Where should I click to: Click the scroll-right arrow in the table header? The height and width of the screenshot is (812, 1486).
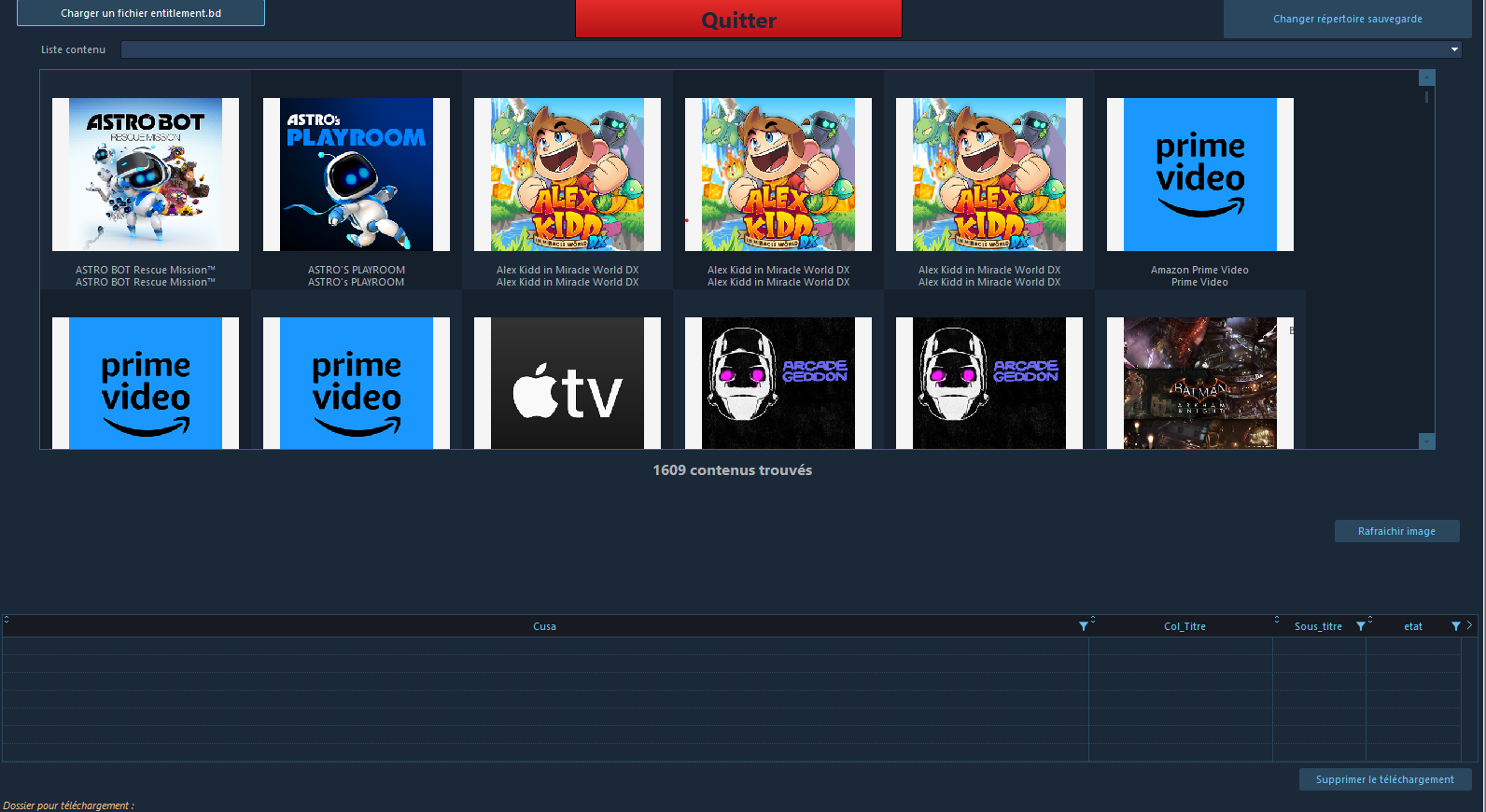click(x=1469, y=625)
